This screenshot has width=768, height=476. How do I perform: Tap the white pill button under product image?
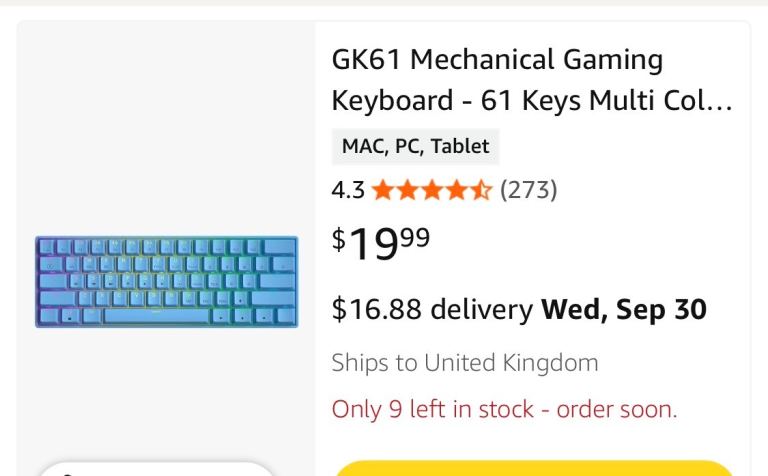click(156, 469)
